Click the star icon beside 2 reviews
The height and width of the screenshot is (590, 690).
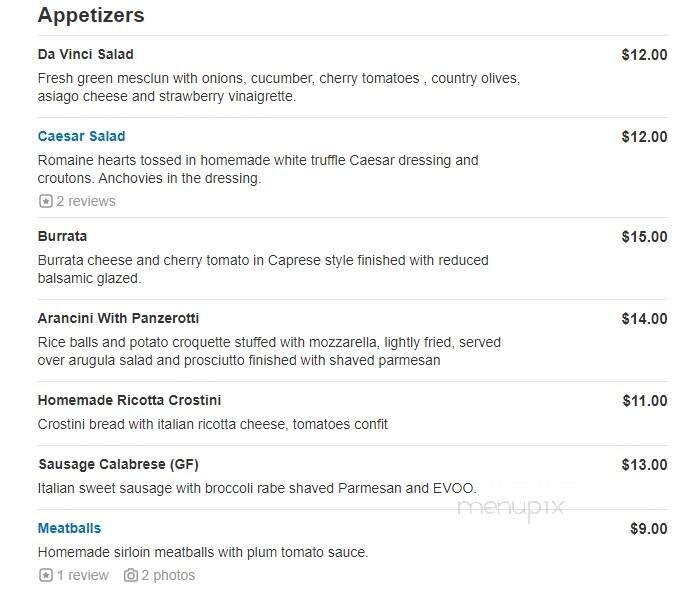(x=45, y=201)
